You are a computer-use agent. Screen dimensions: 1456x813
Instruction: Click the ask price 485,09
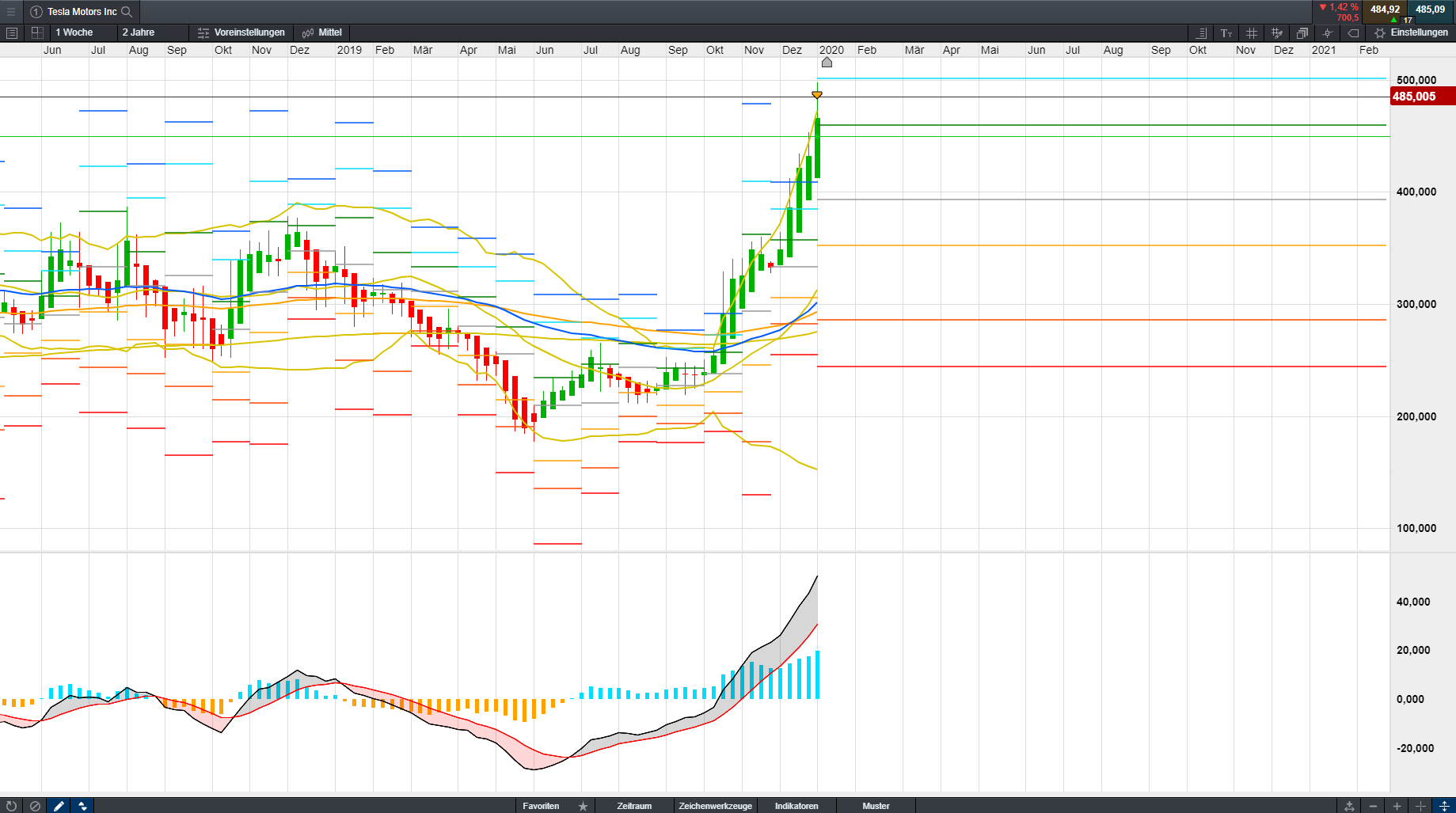1431,9
